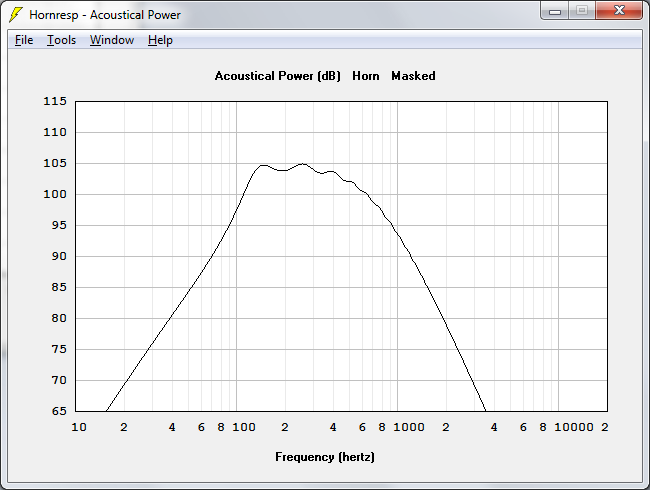Click the 90 value on the vertical axis
Screen dimensions: 650x490
coord(58,256)
